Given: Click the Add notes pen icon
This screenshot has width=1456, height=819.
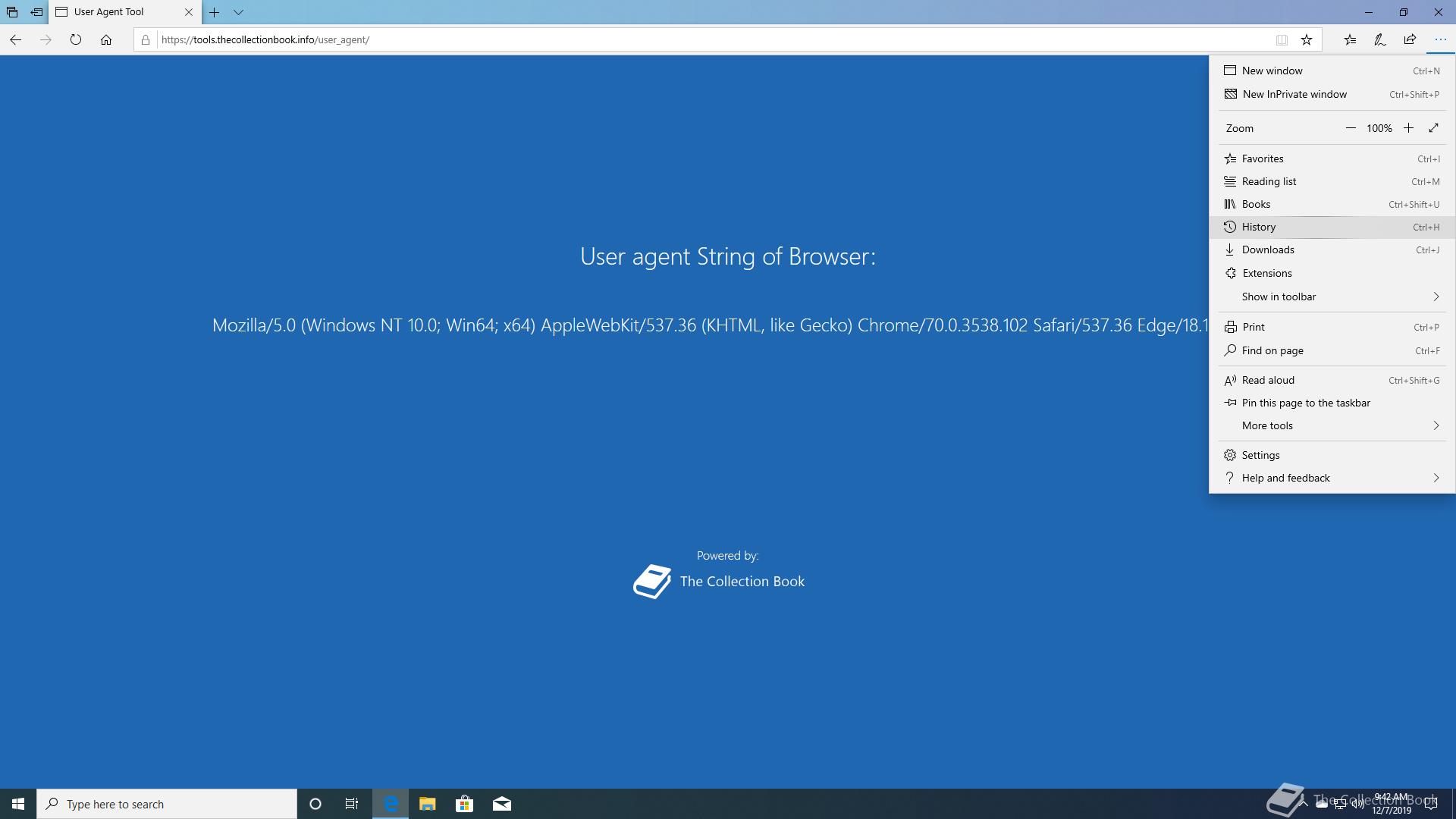Looking at the screenshot, I should [1380, 39].
